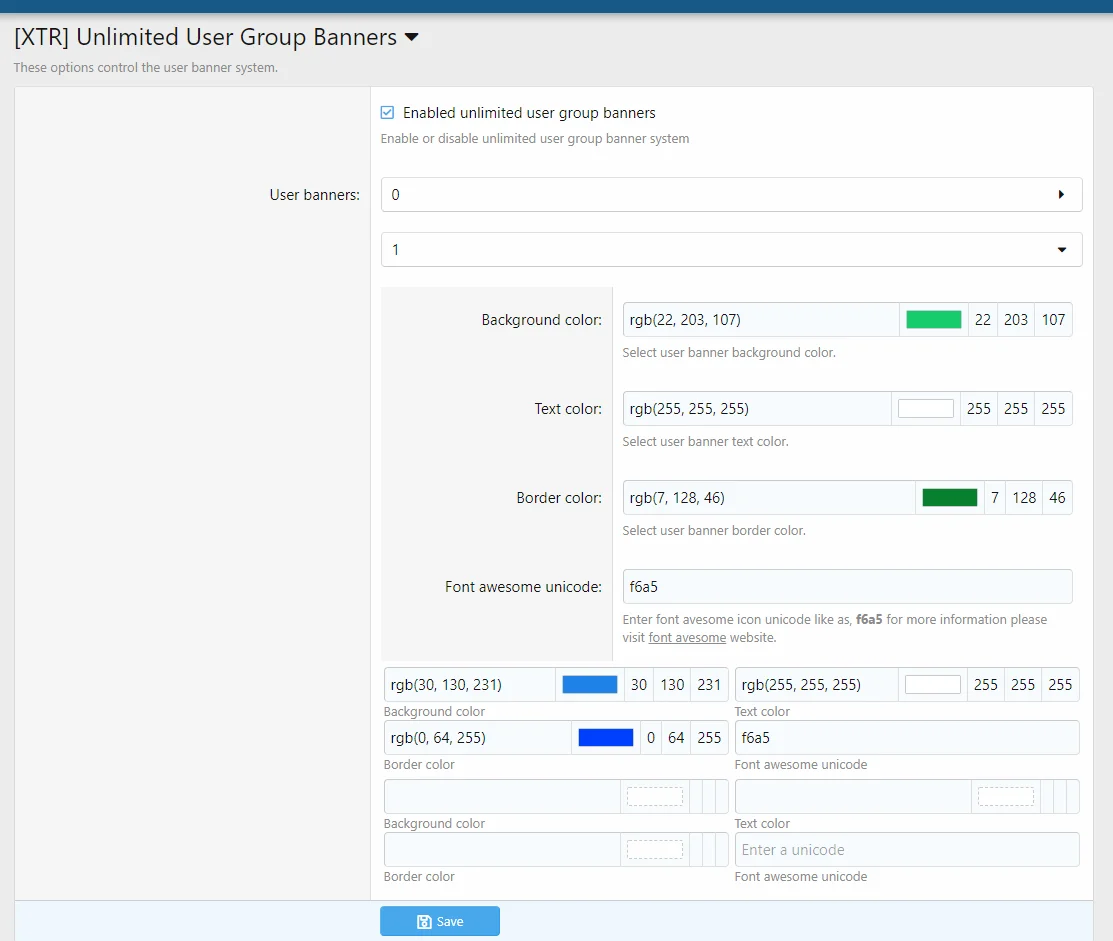Click the green Background color swatch
Image resolution: width=1113 pixels, height=941 pixels.
[933, 319]
